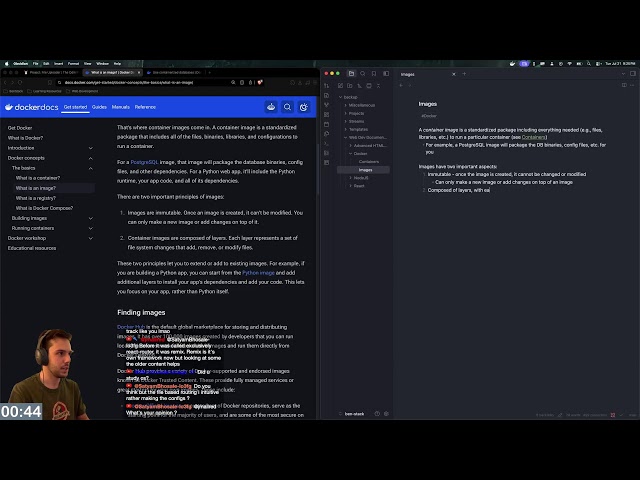Open Obsidian settings gear icon
This screenshot has width=640, height=480.
click(x=387, y=413)
